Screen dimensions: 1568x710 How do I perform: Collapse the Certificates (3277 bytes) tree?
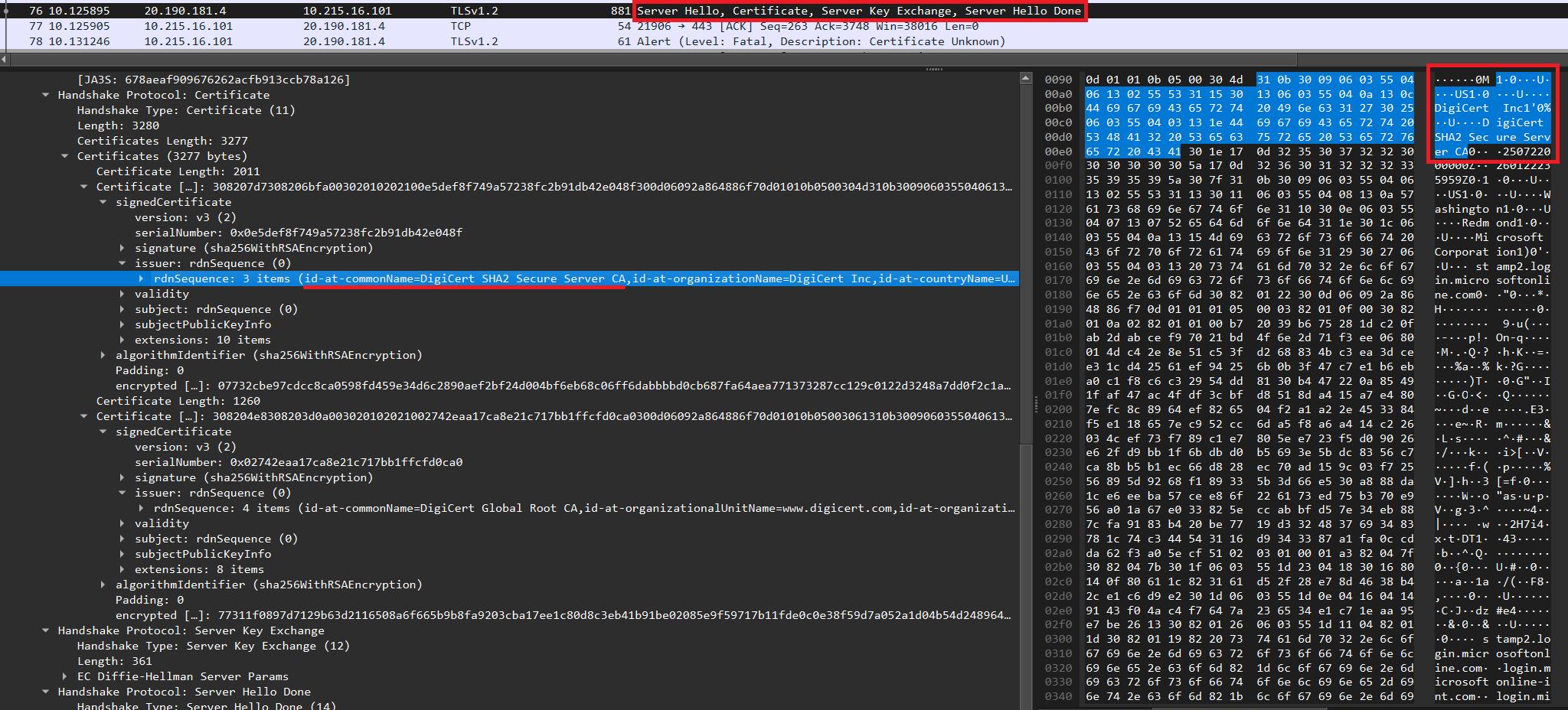pyautogui.click(x=65, y=156)
